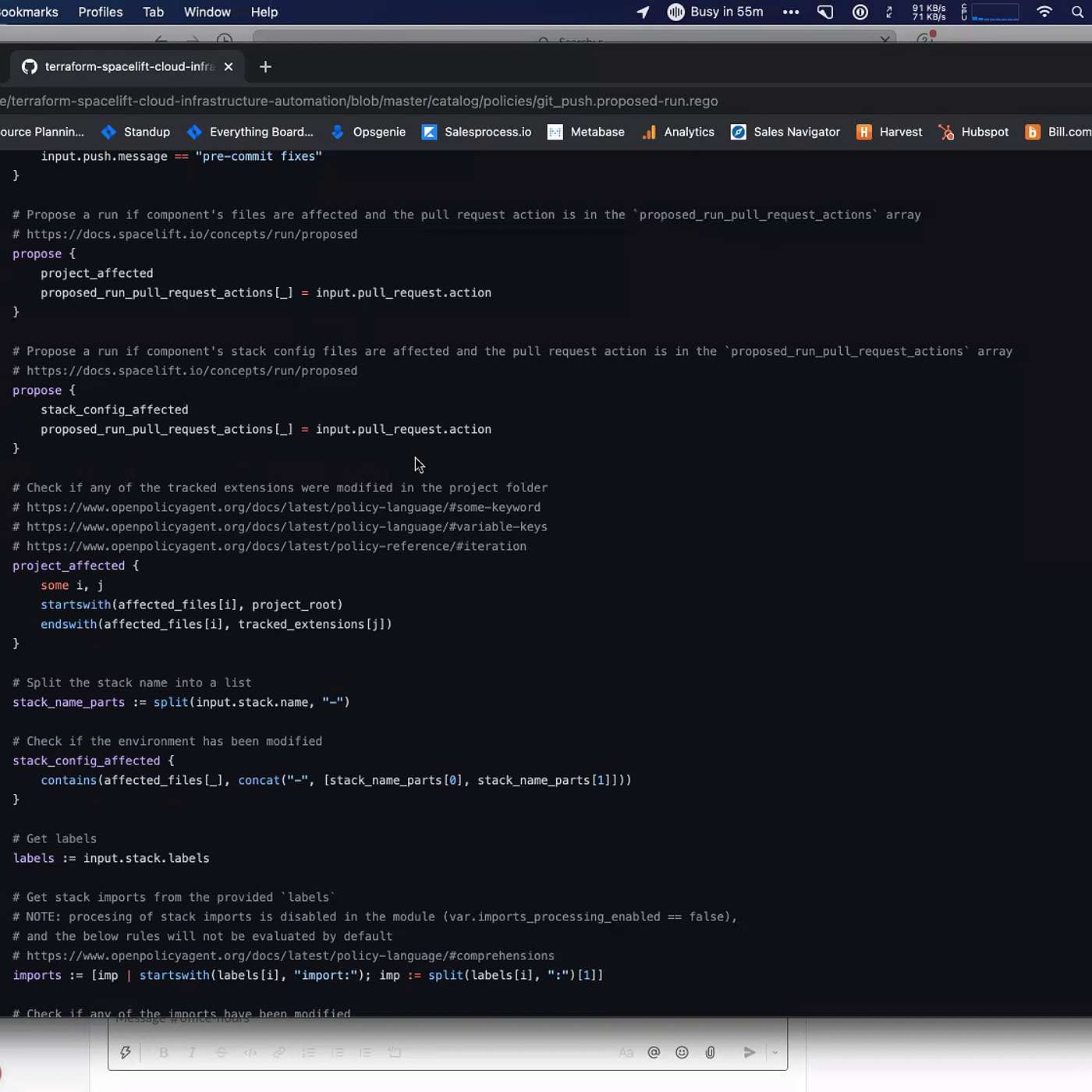
Task: Click the 'pre-commit fixes' string line
Action: coord(181,156)
